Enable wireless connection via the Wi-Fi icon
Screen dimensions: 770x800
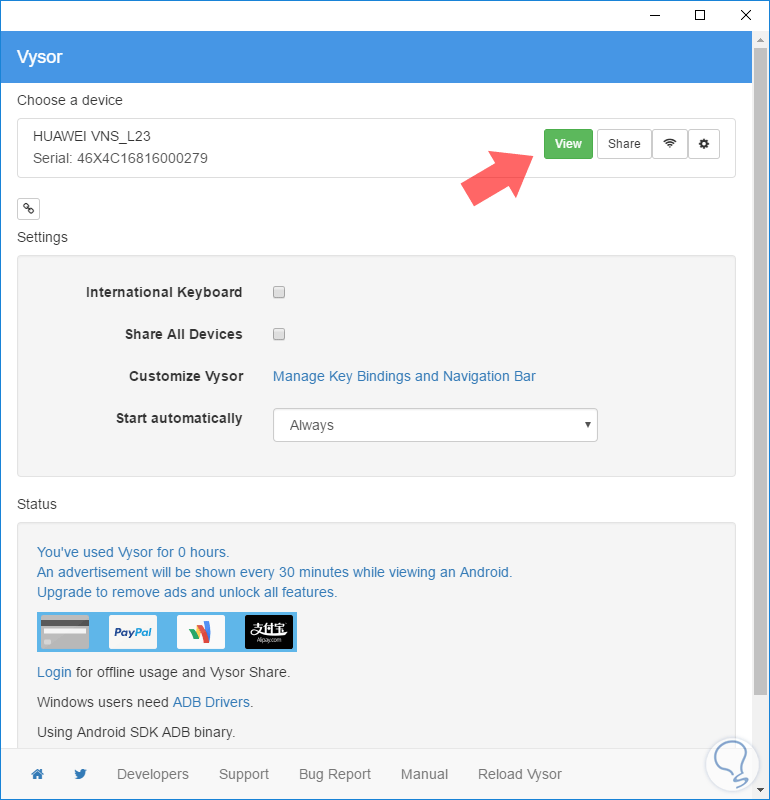click(669, 144)
